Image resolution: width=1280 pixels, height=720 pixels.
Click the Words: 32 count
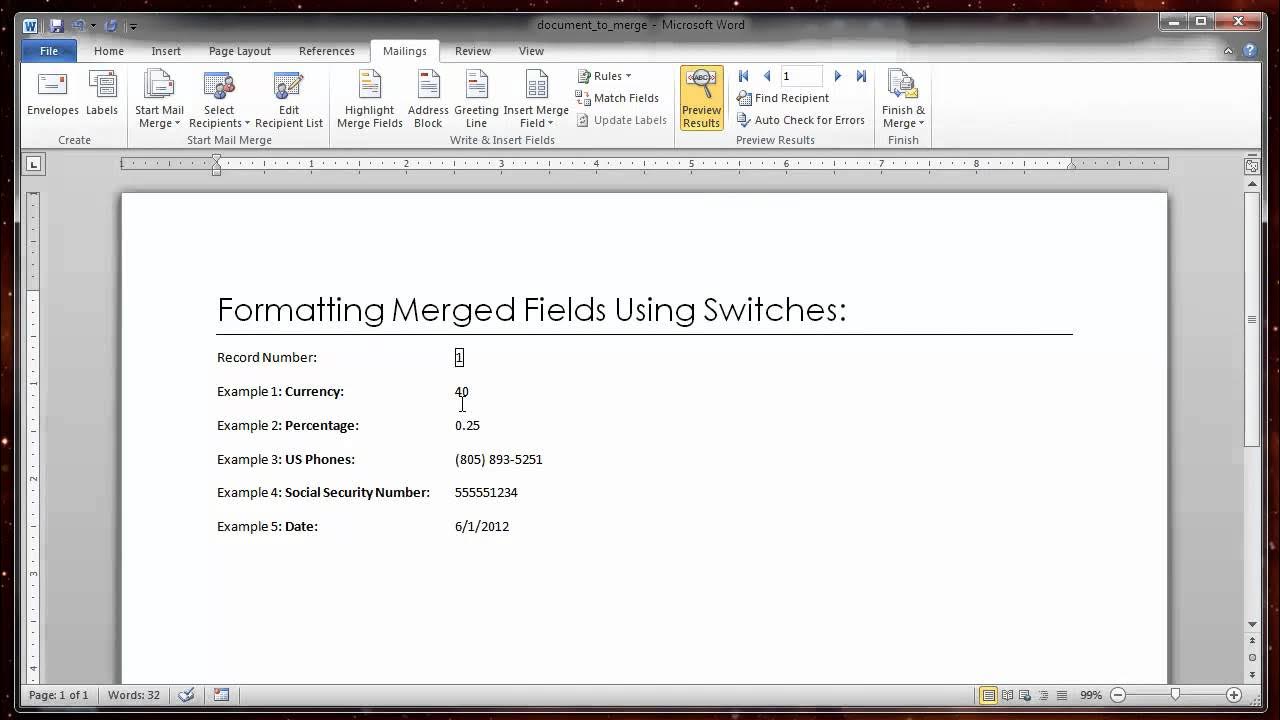click(x=134, y=695)
